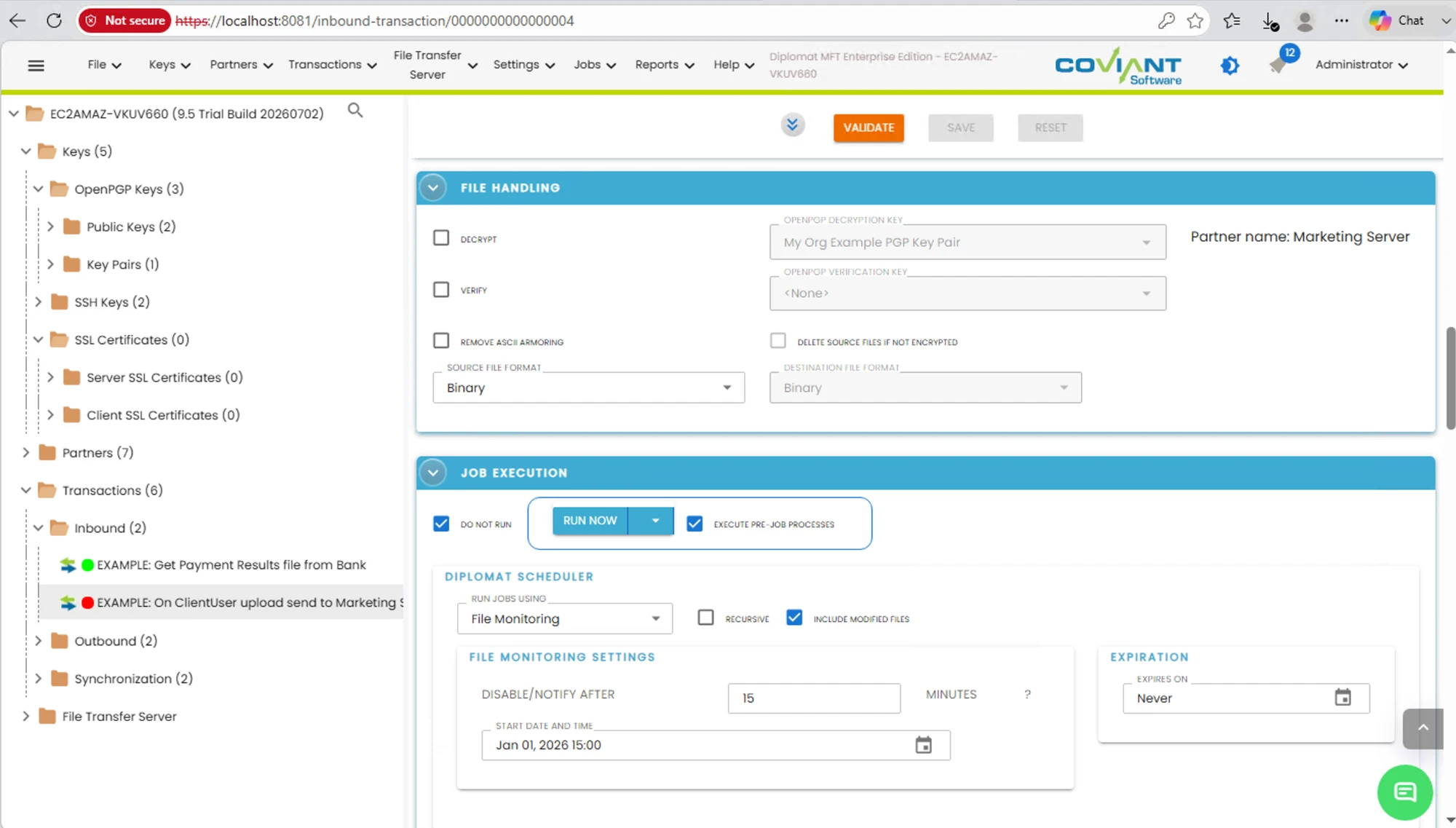The height and width of the screenshot is (828, 1456).
Task: Open the Start Date and Time calendar picker
Action: tap(923, 745)
